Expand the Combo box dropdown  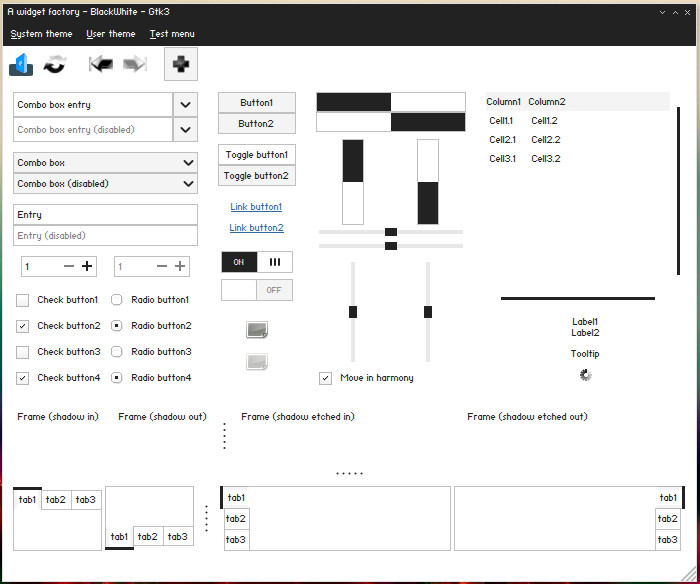coord(105,163)
